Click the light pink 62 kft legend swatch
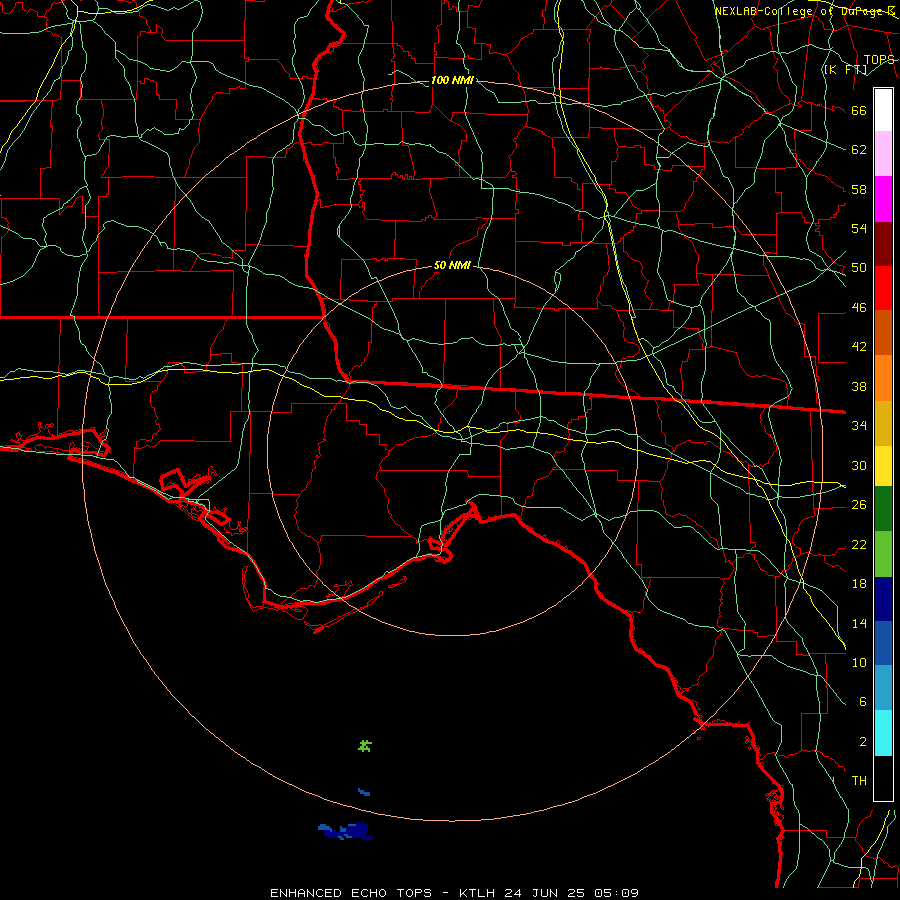 pos(883,154)
